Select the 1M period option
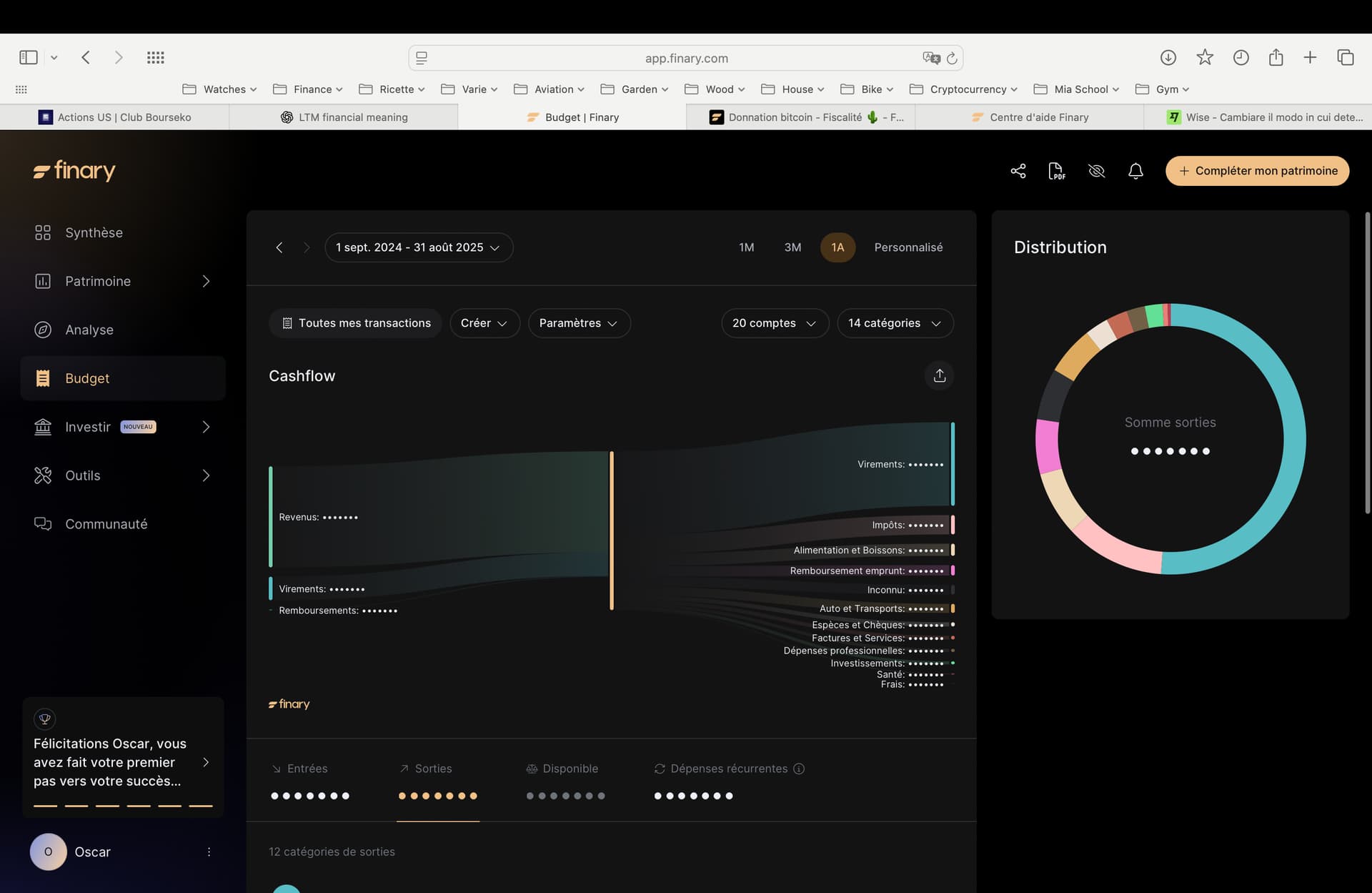The width and height of the screenshot is (1372, 893). point(746,247)
